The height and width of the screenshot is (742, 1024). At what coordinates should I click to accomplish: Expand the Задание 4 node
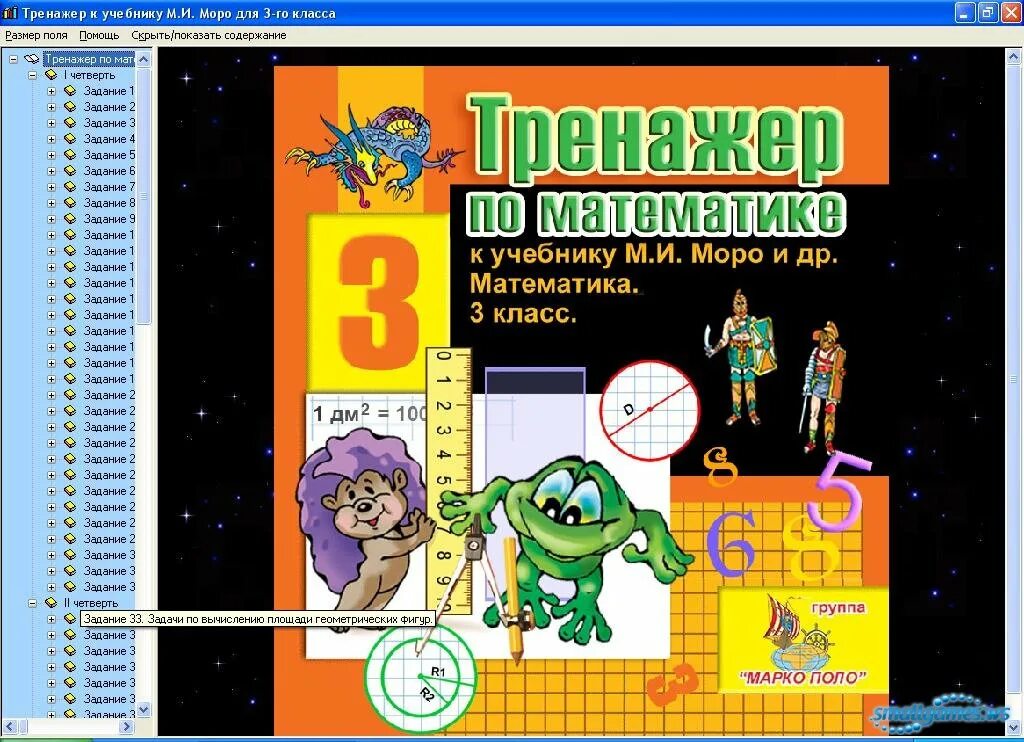click(52, 139)
